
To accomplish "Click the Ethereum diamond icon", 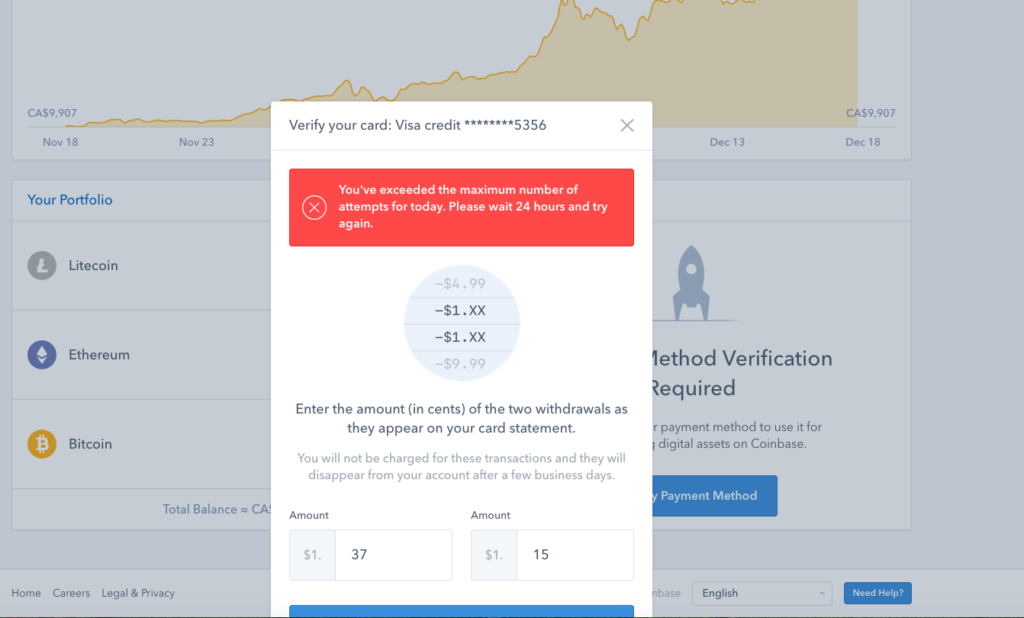I will click(x=42, y=355).
